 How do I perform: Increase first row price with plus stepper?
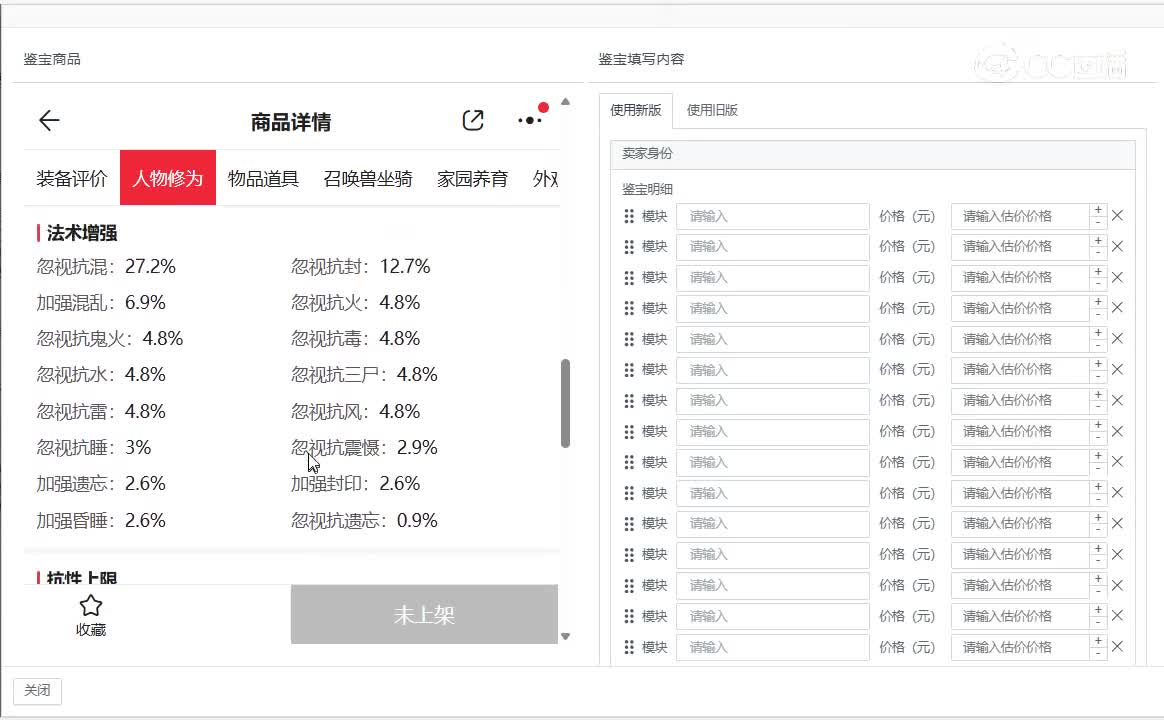pyautogui.click(x=1098, y=211)
